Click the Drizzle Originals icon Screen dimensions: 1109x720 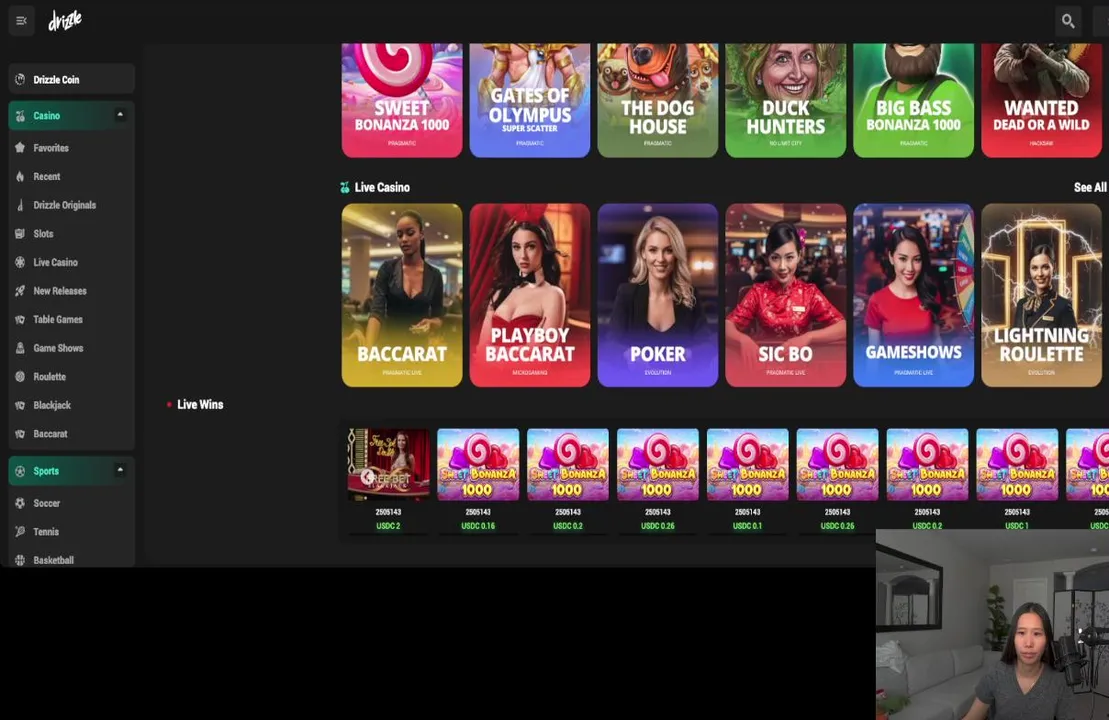(x=20, y=205)
